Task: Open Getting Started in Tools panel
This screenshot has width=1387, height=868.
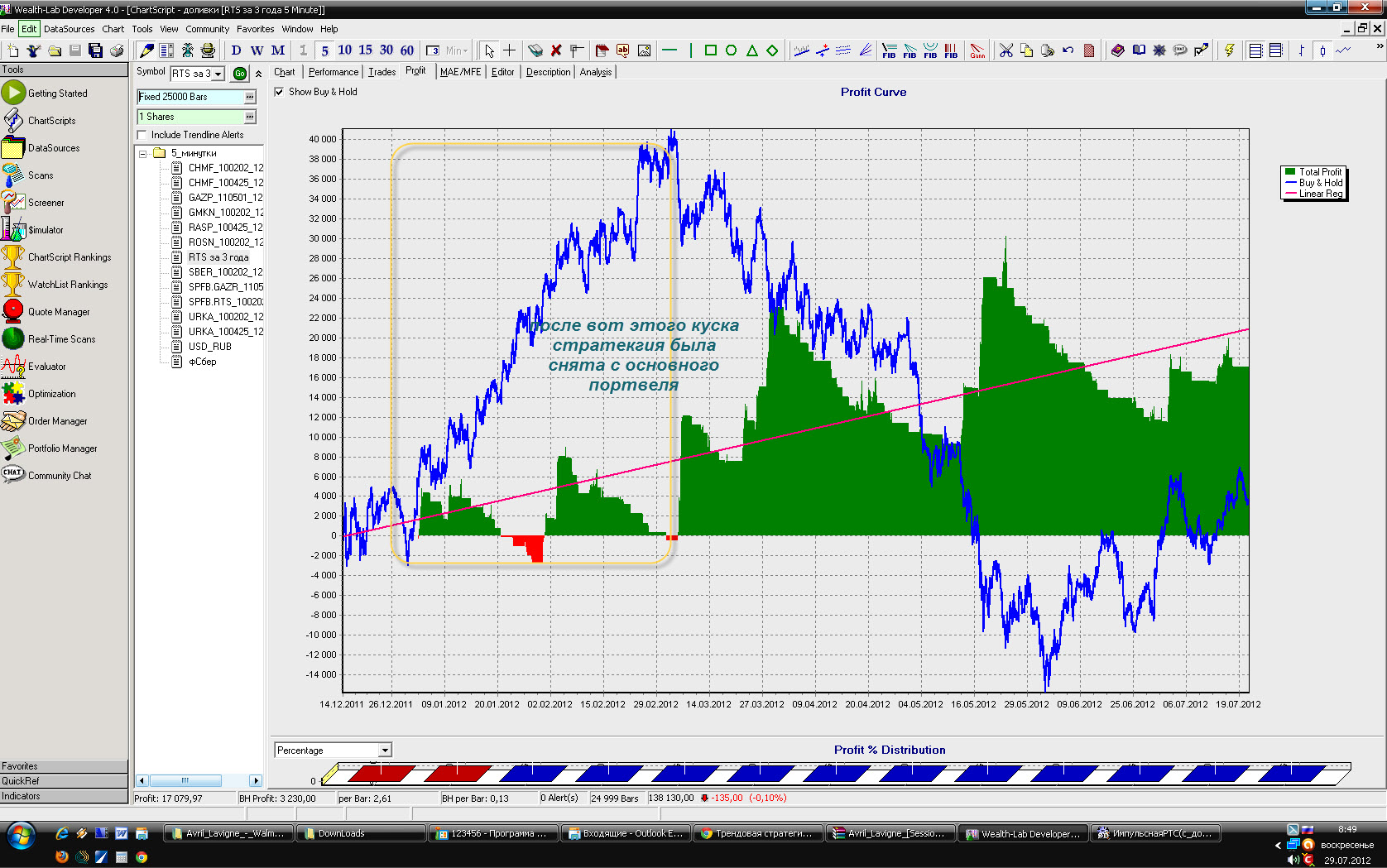Action: point(46,94)
